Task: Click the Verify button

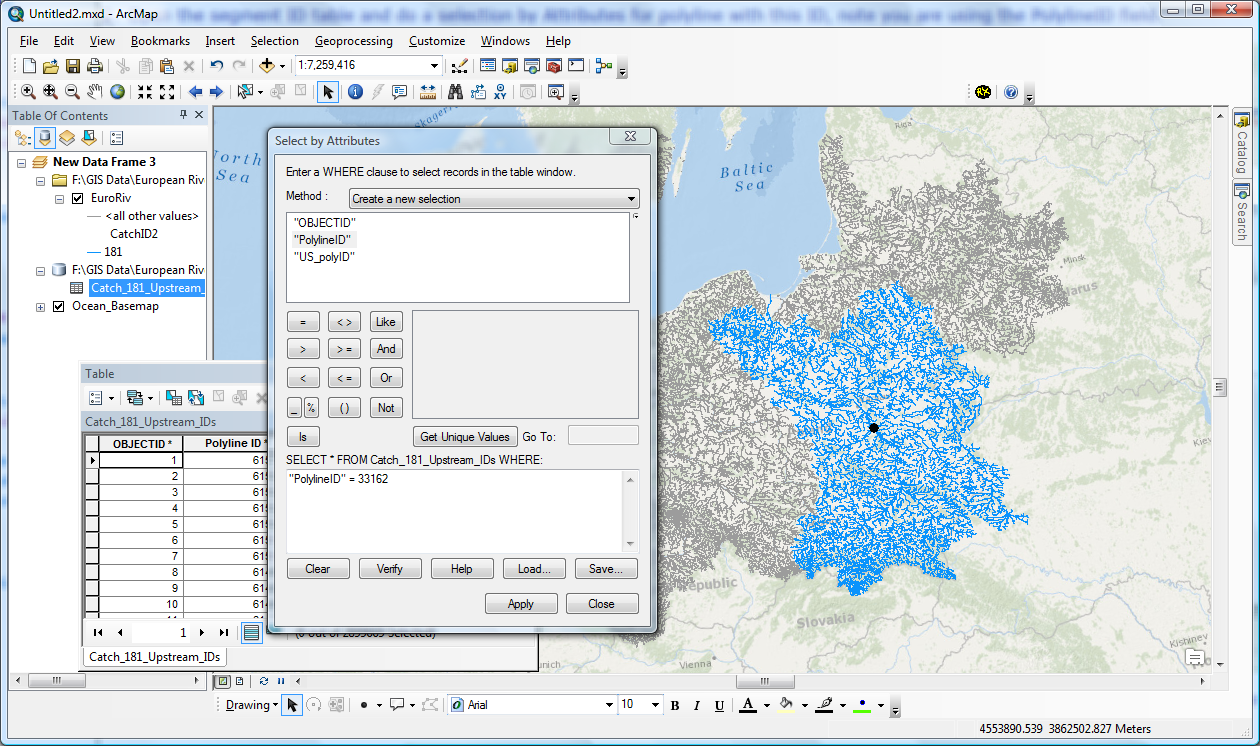Action: (390, 568)
